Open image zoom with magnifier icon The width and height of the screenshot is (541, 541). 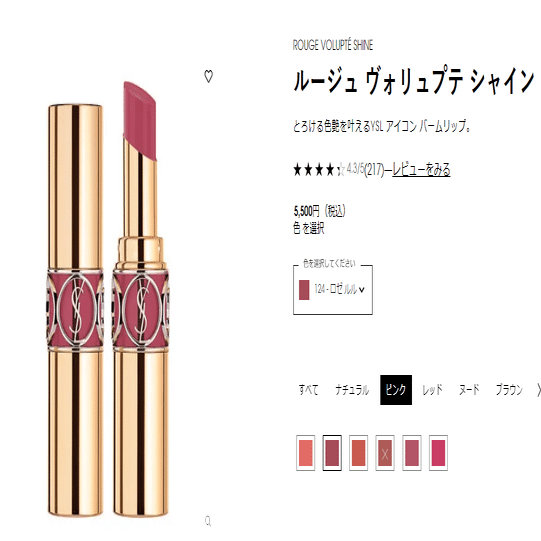208,521
